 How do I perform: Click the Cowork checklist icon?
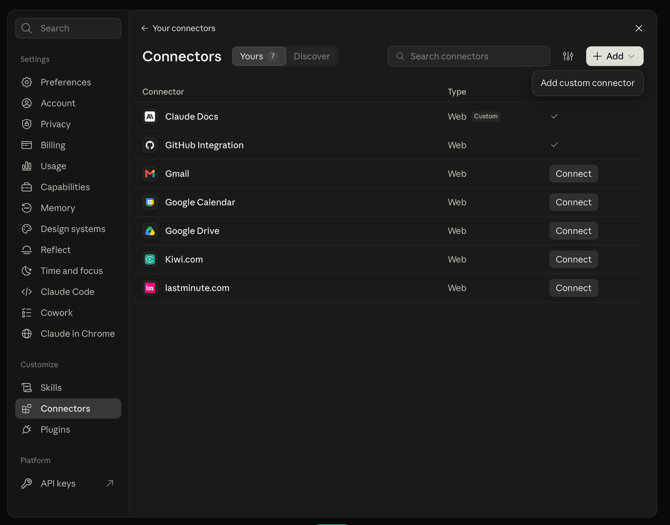26,313
